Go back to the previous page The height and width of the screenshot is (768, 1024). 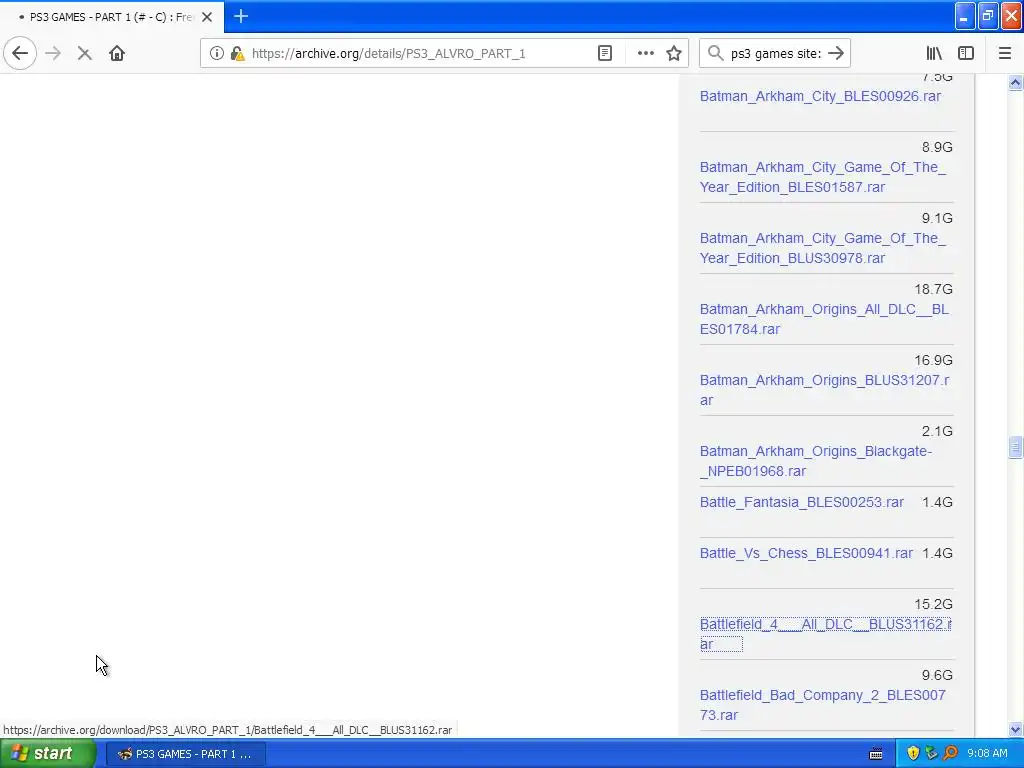pyautogui.click(x=20, y=54)
